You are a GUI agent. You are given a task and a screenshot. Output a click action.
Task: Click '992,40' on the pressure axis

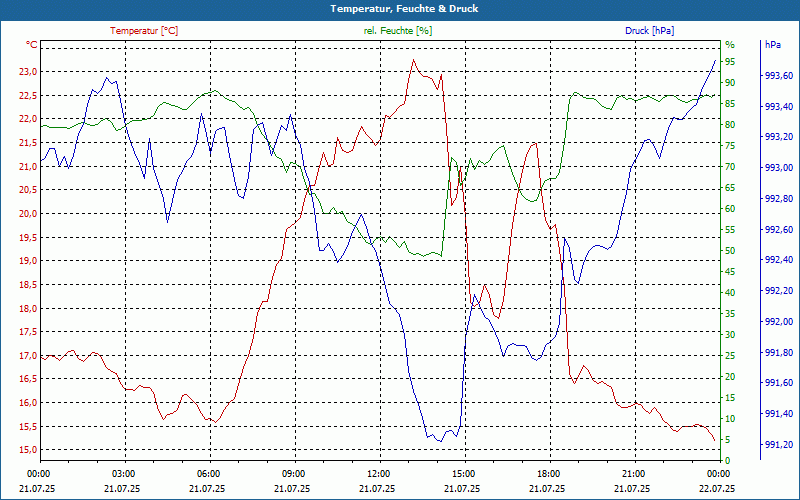[779, 260]
